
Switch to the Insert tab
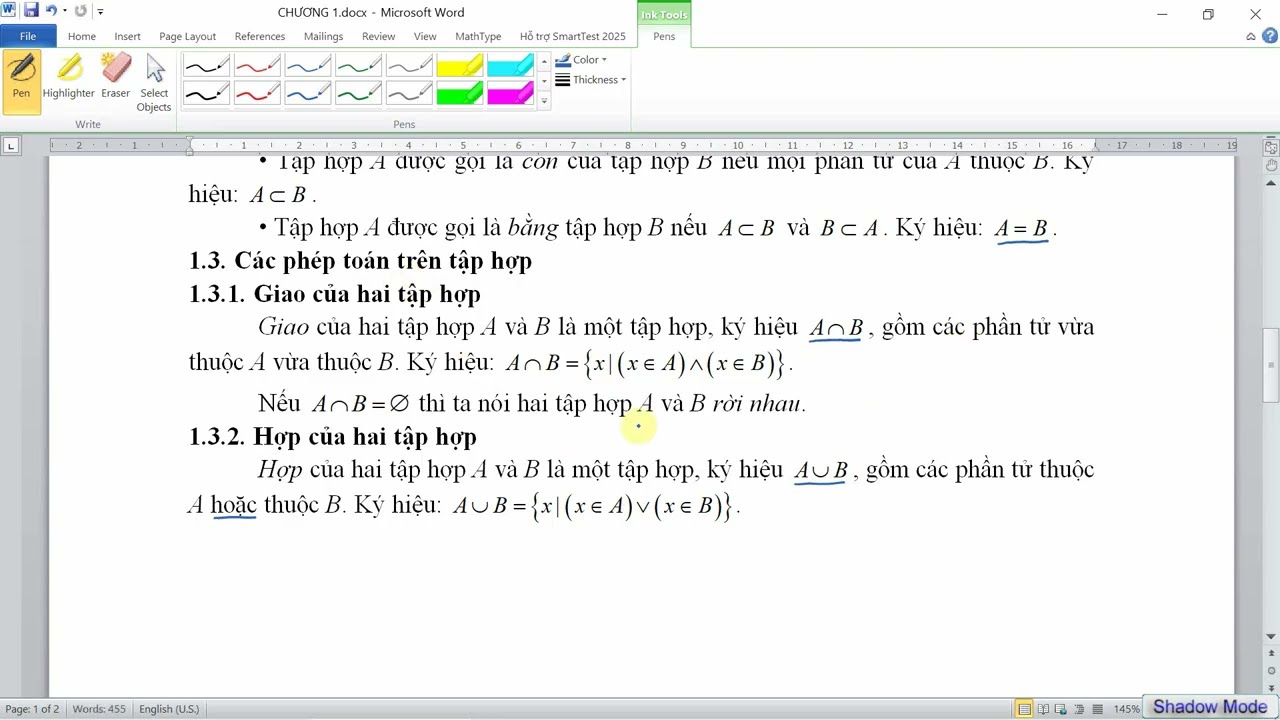[127, 36]
